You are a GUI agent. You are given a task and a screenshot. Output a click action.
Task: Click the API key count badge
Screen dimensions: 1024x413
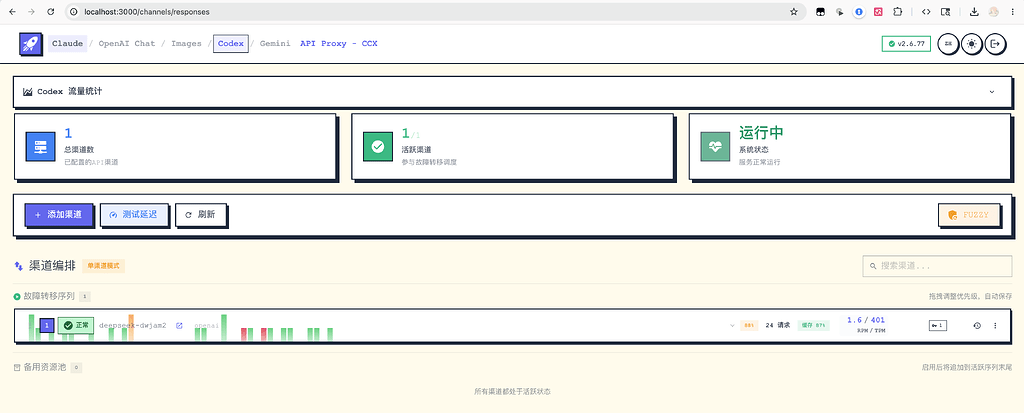(x=938, y=325)
